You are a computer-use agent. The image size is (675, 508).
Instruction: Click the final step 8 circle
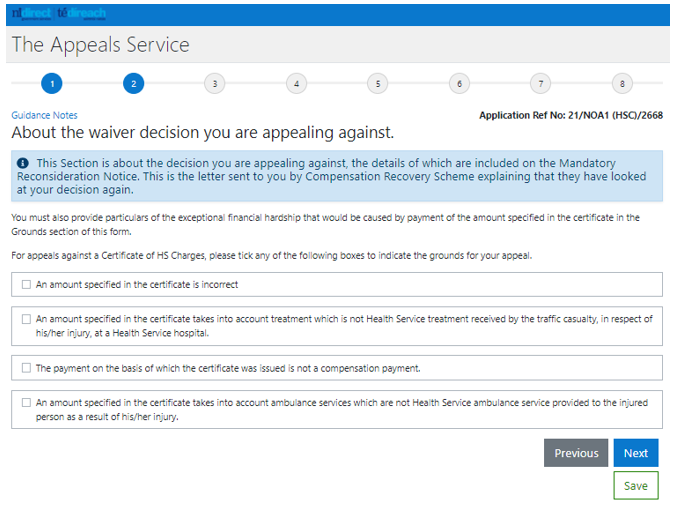click(x=622, y=84)
